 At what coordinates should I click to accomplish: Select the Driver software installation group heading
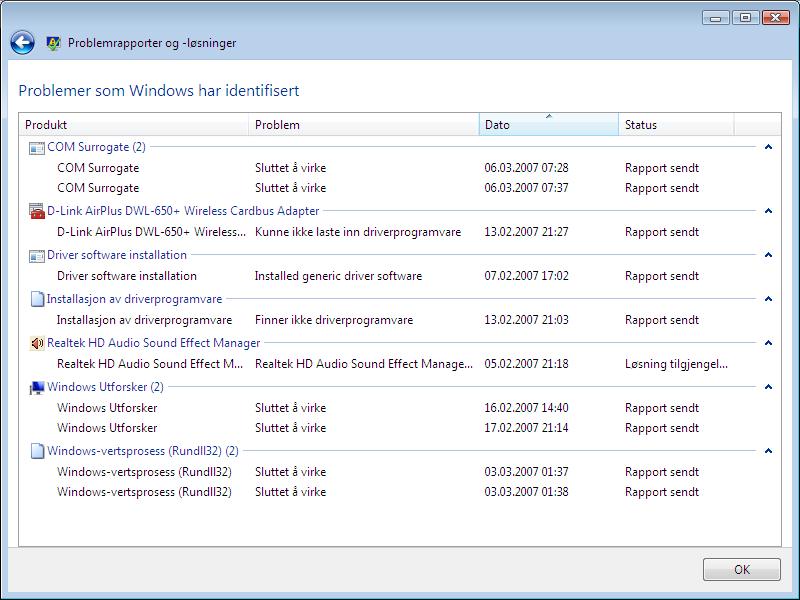tap(117, 255)
